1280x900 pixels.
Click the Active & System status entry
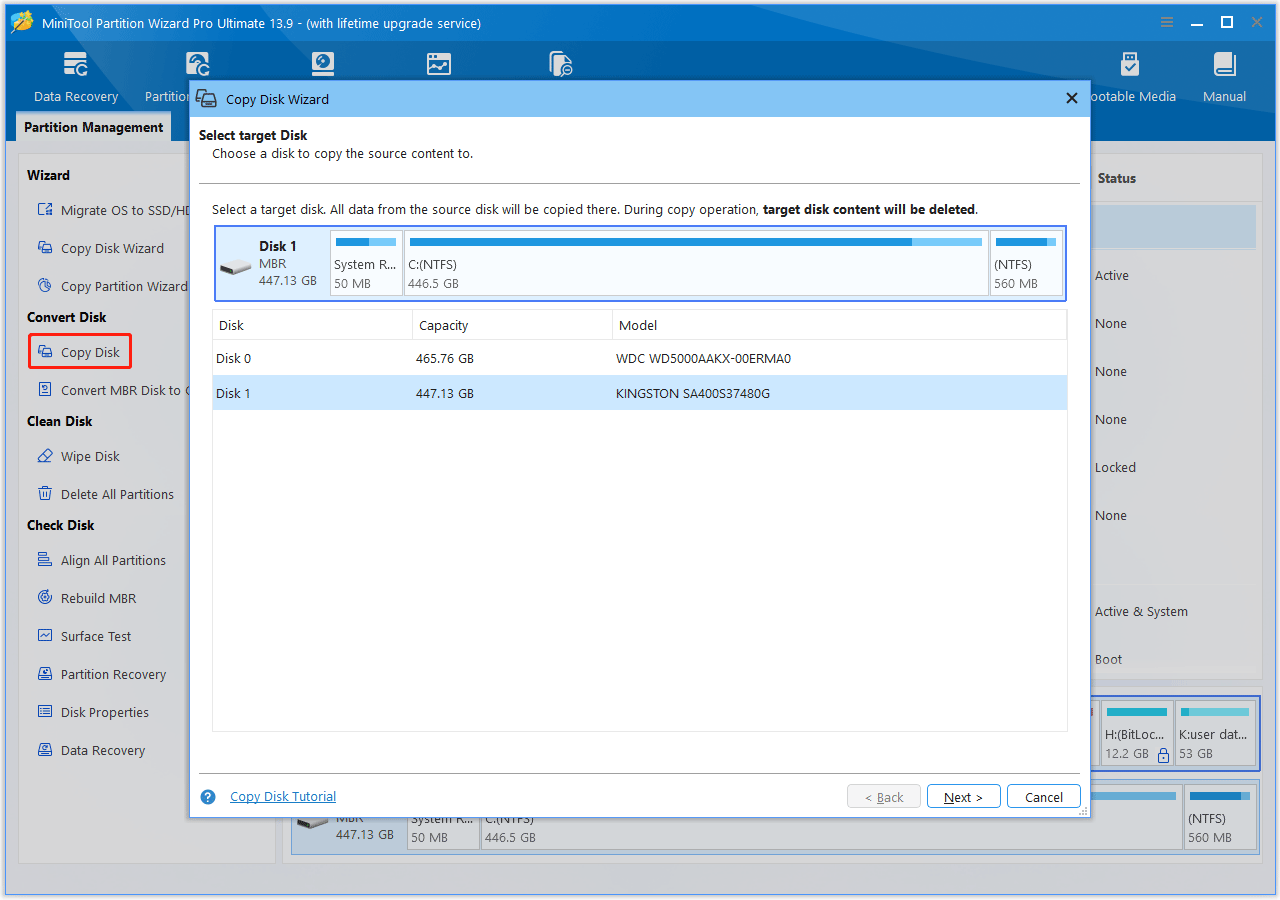tap(1141, 611)
